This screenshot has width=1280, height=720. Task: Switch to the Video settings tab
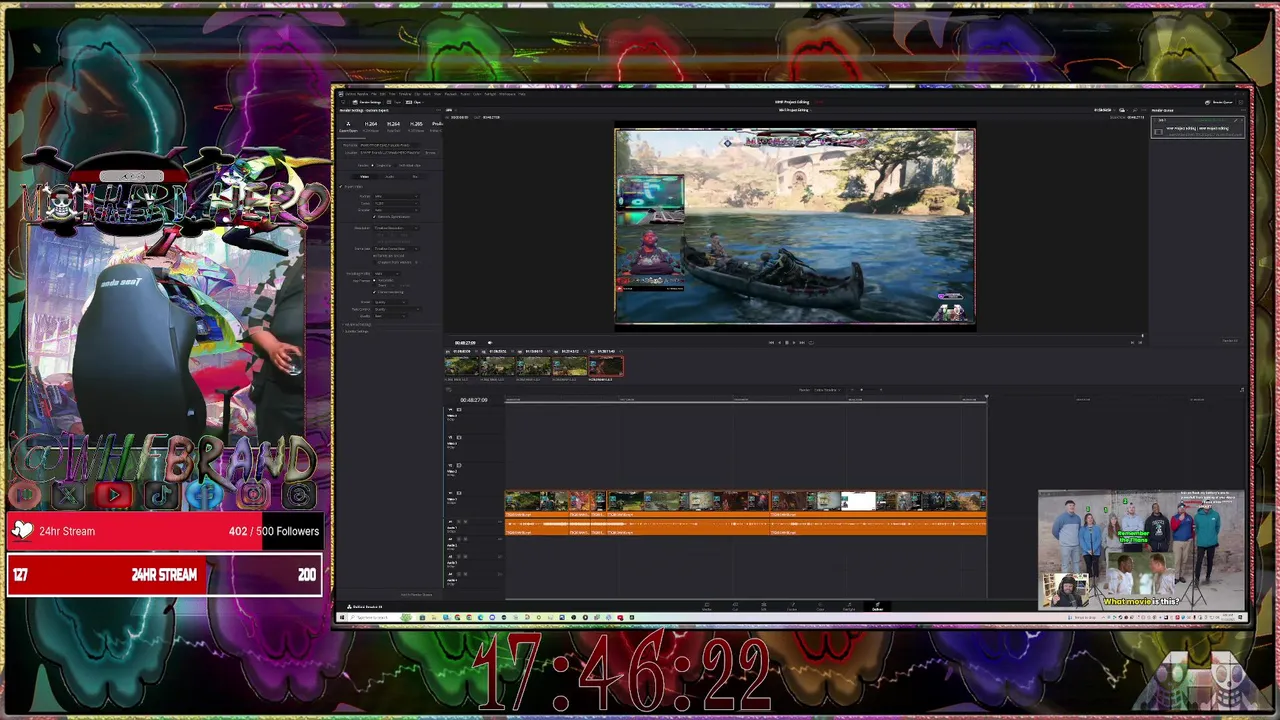(365, 177)
